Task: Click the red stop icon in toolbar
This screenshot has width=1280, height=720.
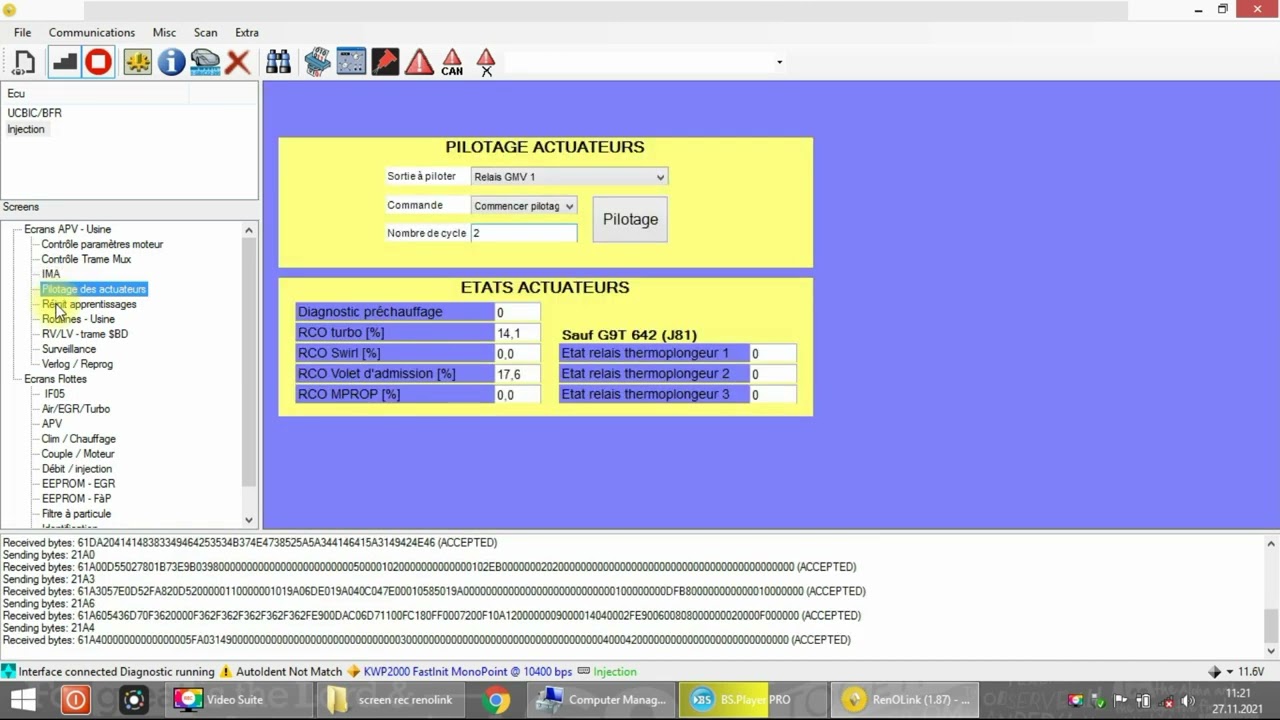Action: click(x=98, y=62)
